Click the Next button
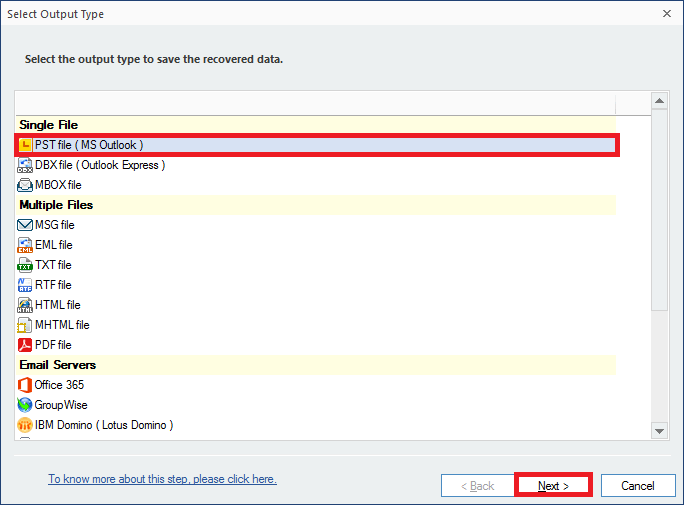This screenshot has width=684, height=505. click(x=553, y=485)
